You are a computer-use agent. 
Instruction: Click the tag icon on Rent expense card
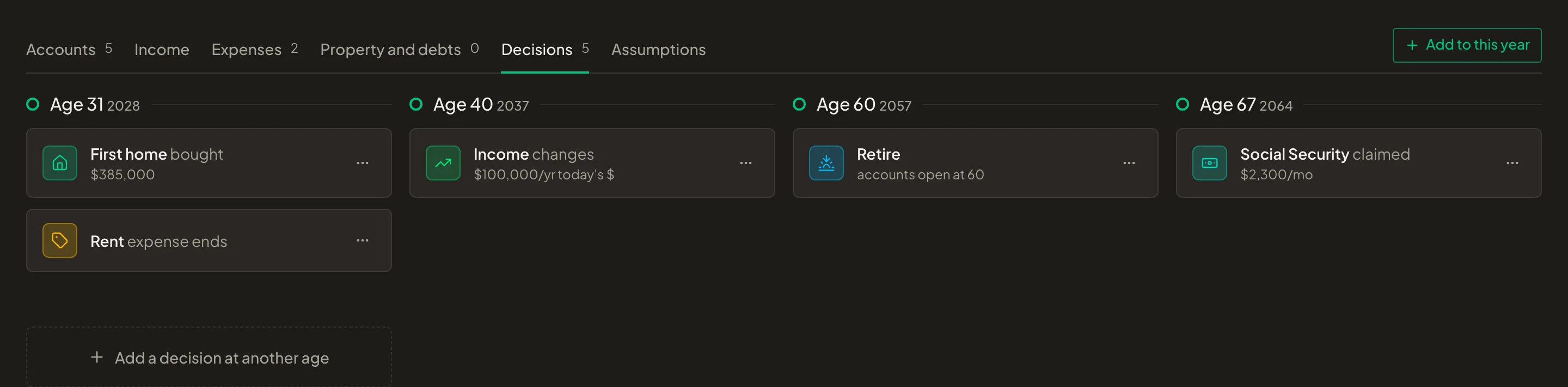pos(60,241)
